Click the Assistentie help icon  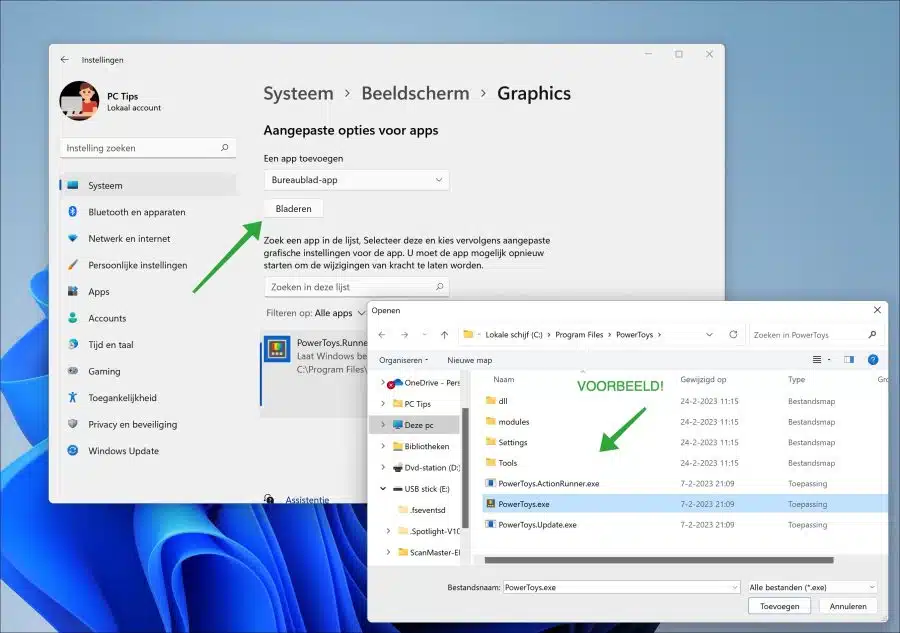click(x=269, y=499)
